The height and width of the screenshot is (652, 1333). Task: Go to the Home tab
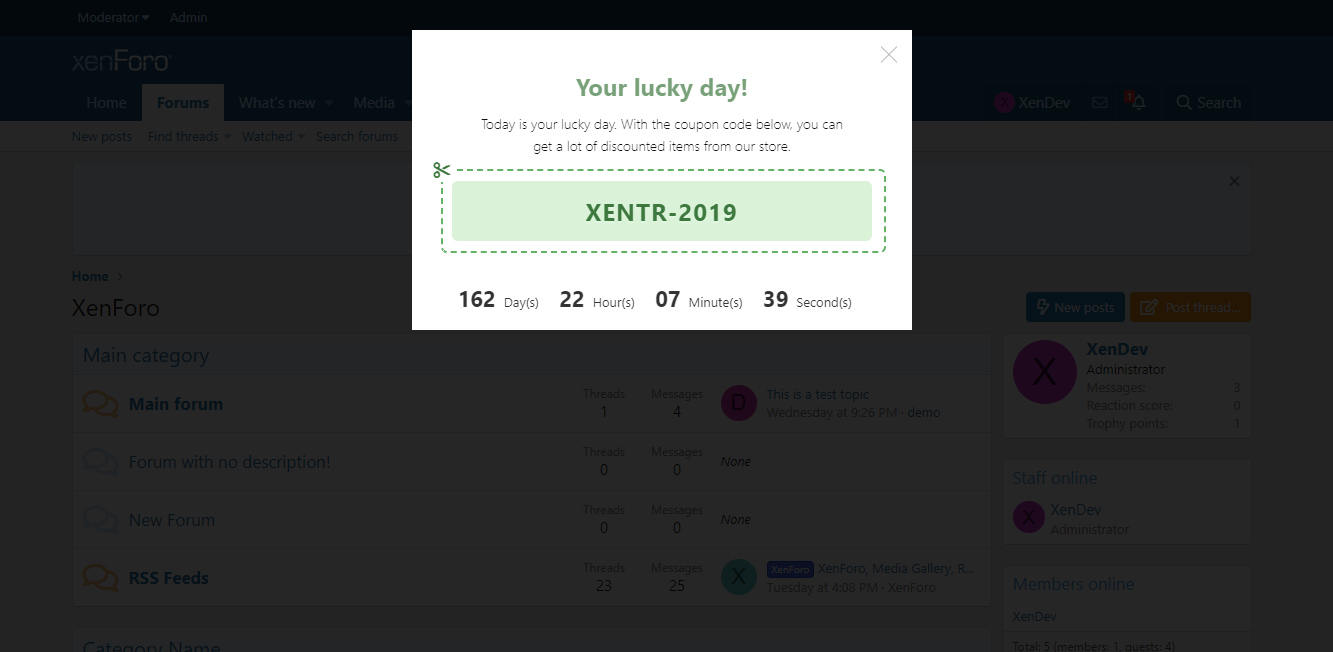pos(106,103)
